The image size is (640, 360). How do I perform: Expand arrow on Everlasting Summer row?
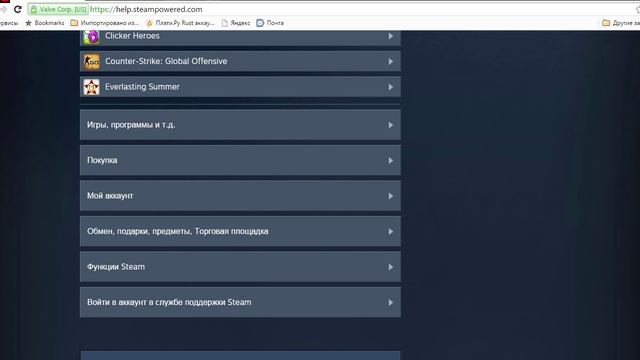(391, 87)
